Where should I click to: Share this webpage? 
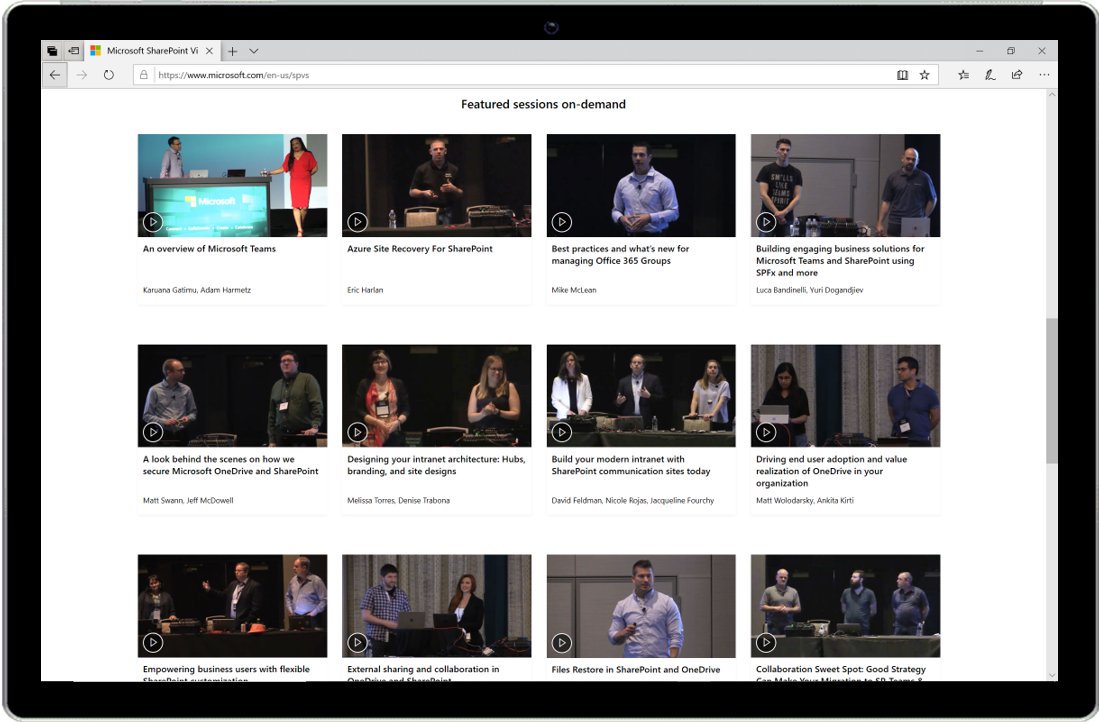pos(1016,74)
